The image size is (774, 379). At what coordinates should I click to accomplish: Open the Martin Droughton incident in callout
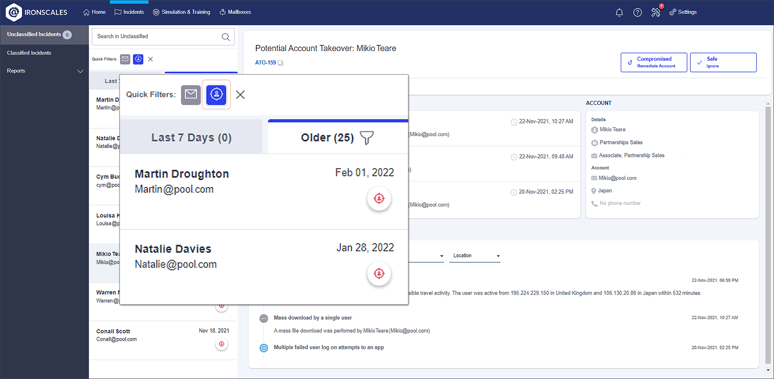pos(264,191)
